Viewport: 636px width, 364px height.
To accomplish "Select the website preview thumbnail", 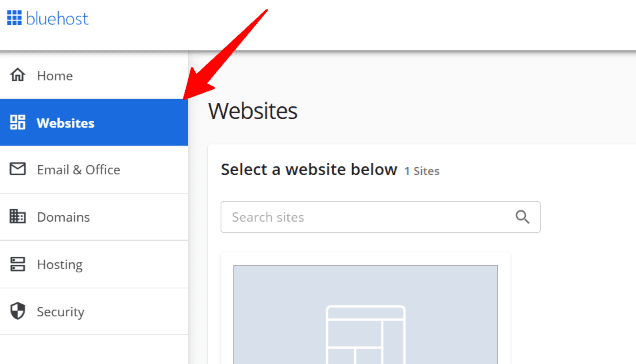I will [365, 314].
